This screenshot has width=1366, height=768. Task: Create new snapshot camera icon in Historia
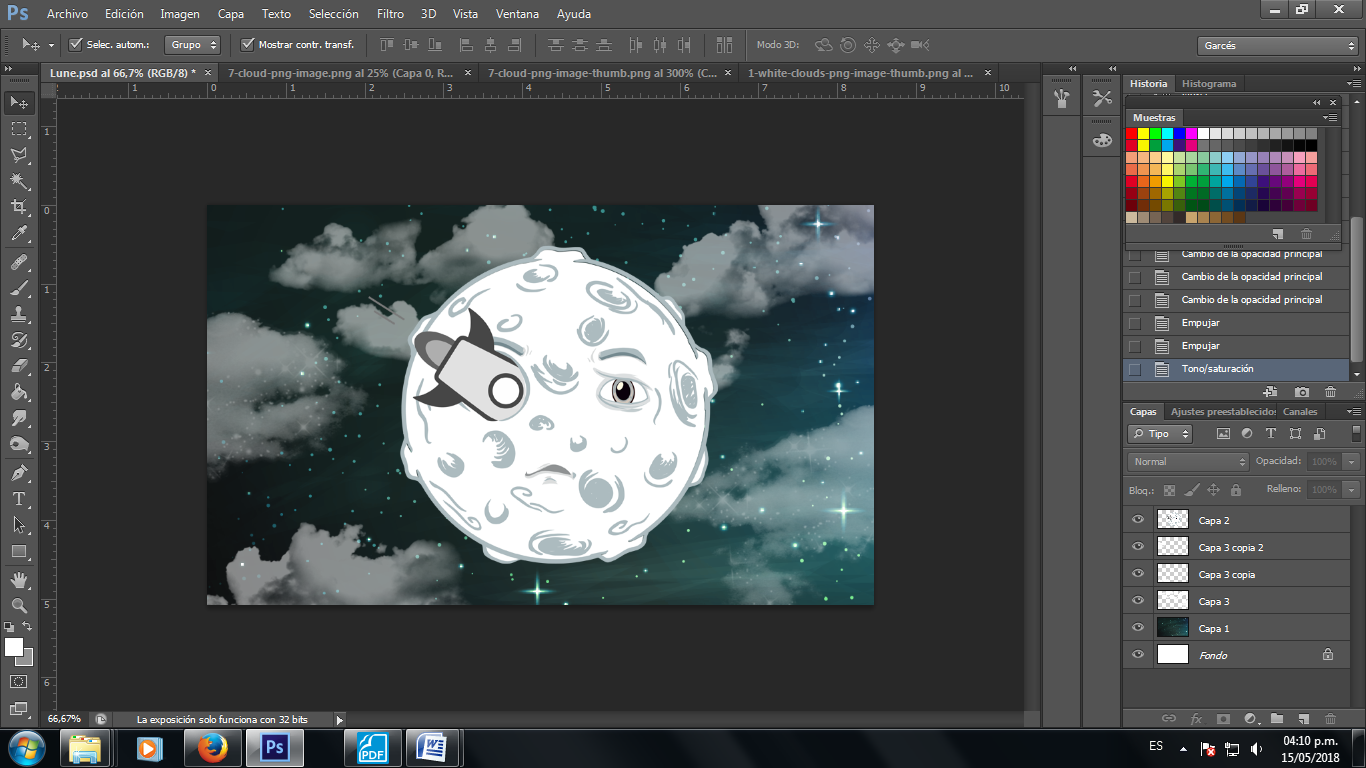click(1301, 392)
